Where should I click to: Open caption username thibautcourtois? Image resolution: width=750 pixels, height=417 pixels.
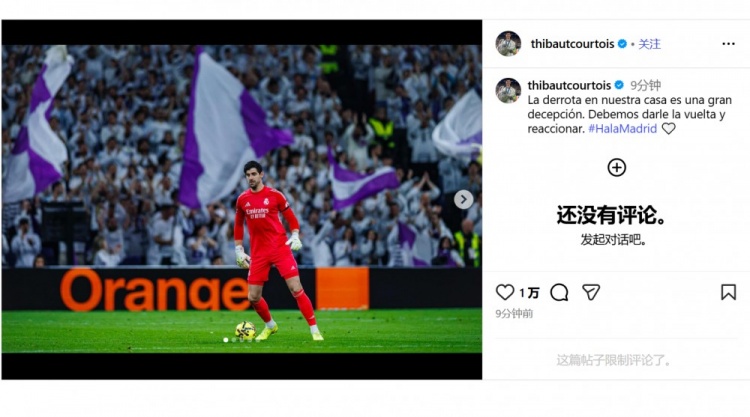click(569, 85)
